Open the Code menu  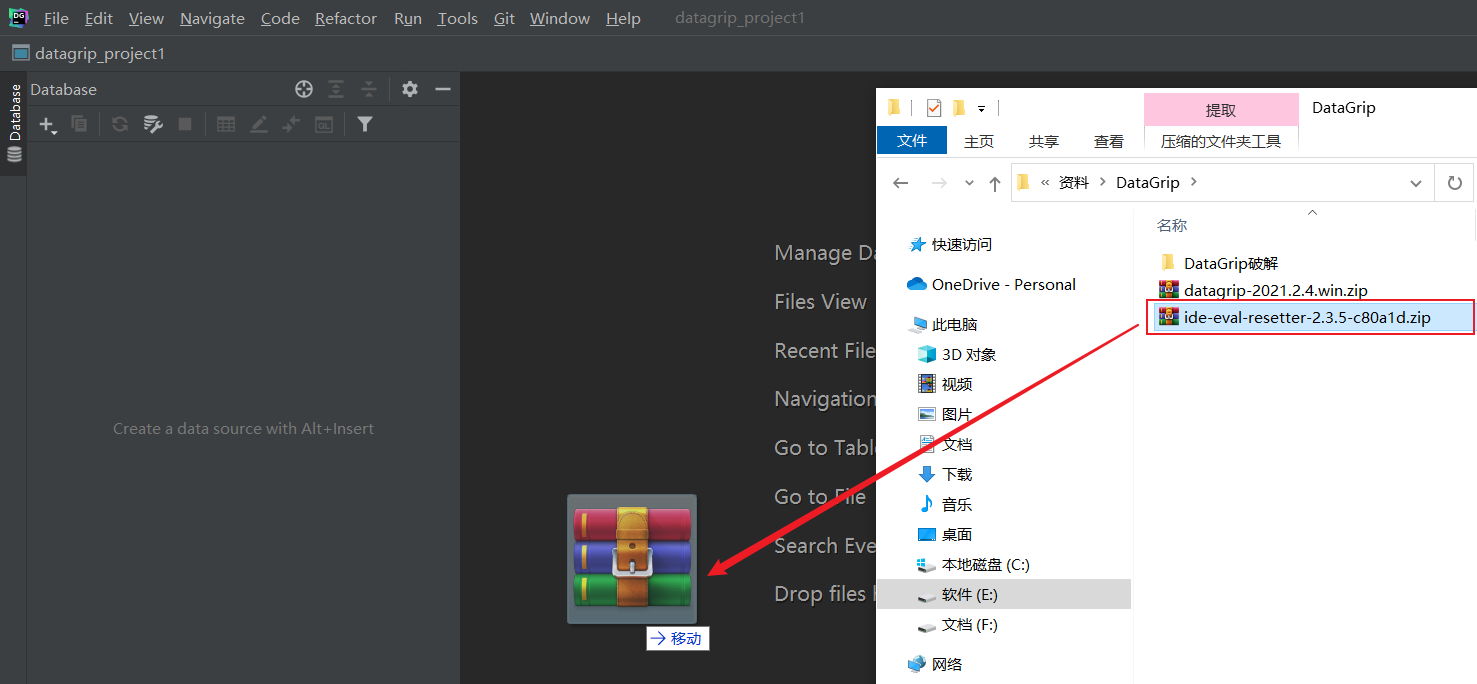(280, 19)
